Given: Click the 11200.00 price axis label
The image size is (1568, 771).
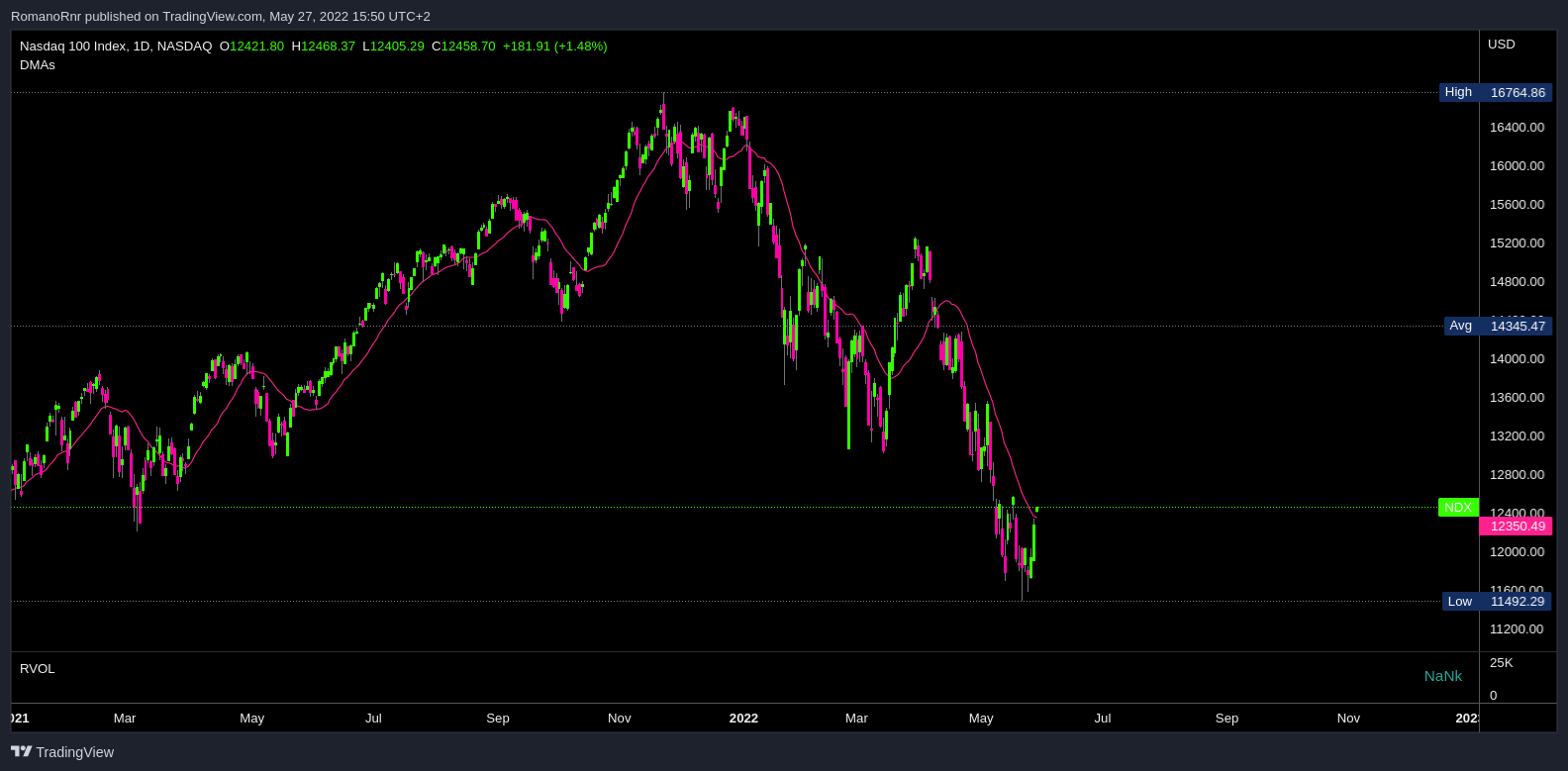Looking at the screenshot, I should click(1517, 628).
